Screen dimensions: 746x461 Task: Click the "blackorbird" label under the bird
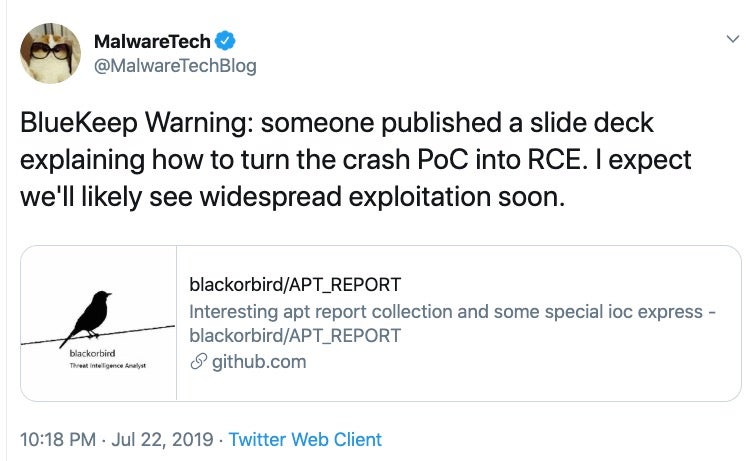click(92, 354)
